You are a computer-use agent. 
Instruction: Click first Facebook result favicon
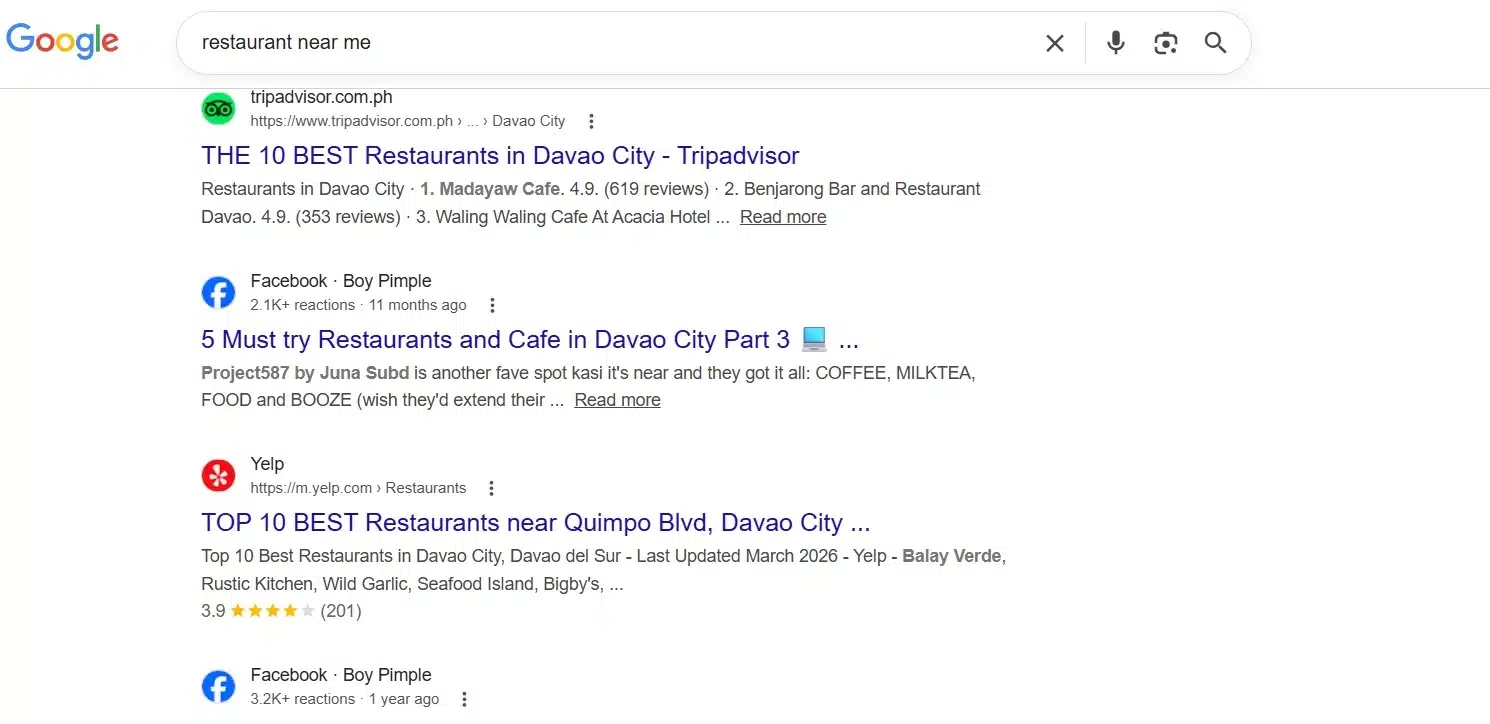coord(218,292)
